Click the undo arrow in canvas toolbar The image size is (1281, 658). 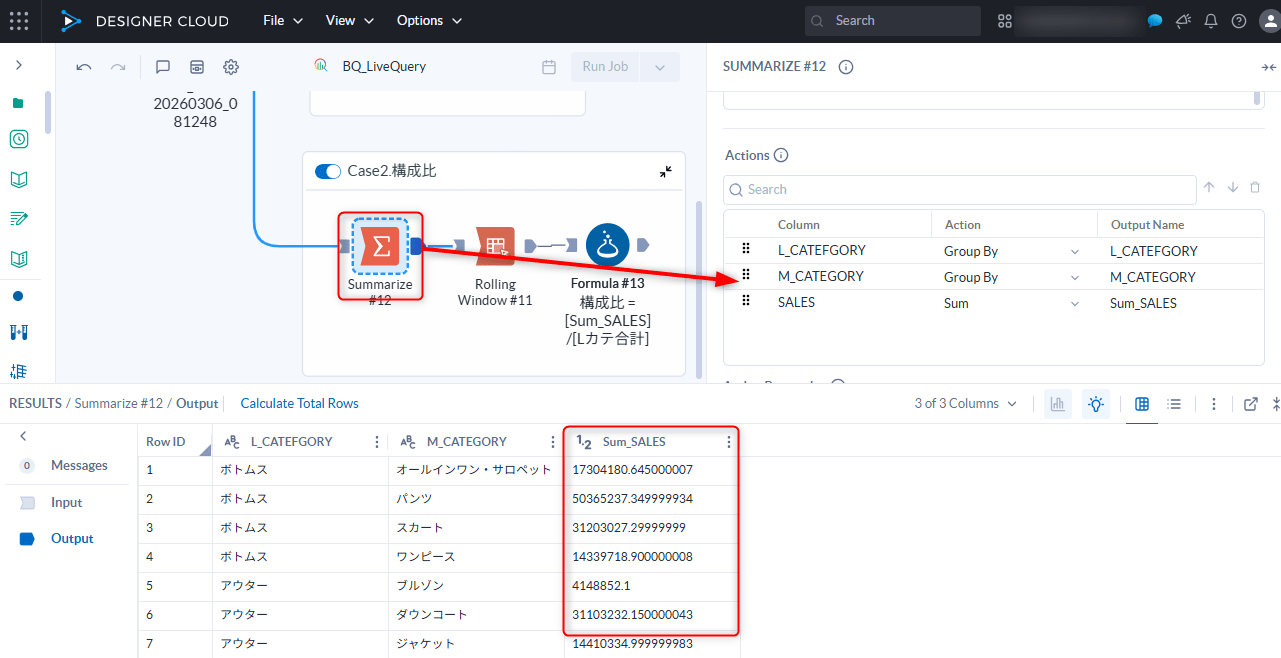coord(84,67)
